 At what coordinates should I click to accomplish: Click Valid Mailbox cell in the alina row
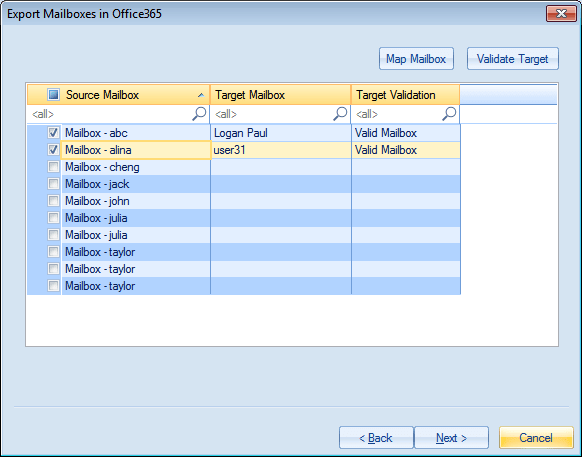[406, 150]
